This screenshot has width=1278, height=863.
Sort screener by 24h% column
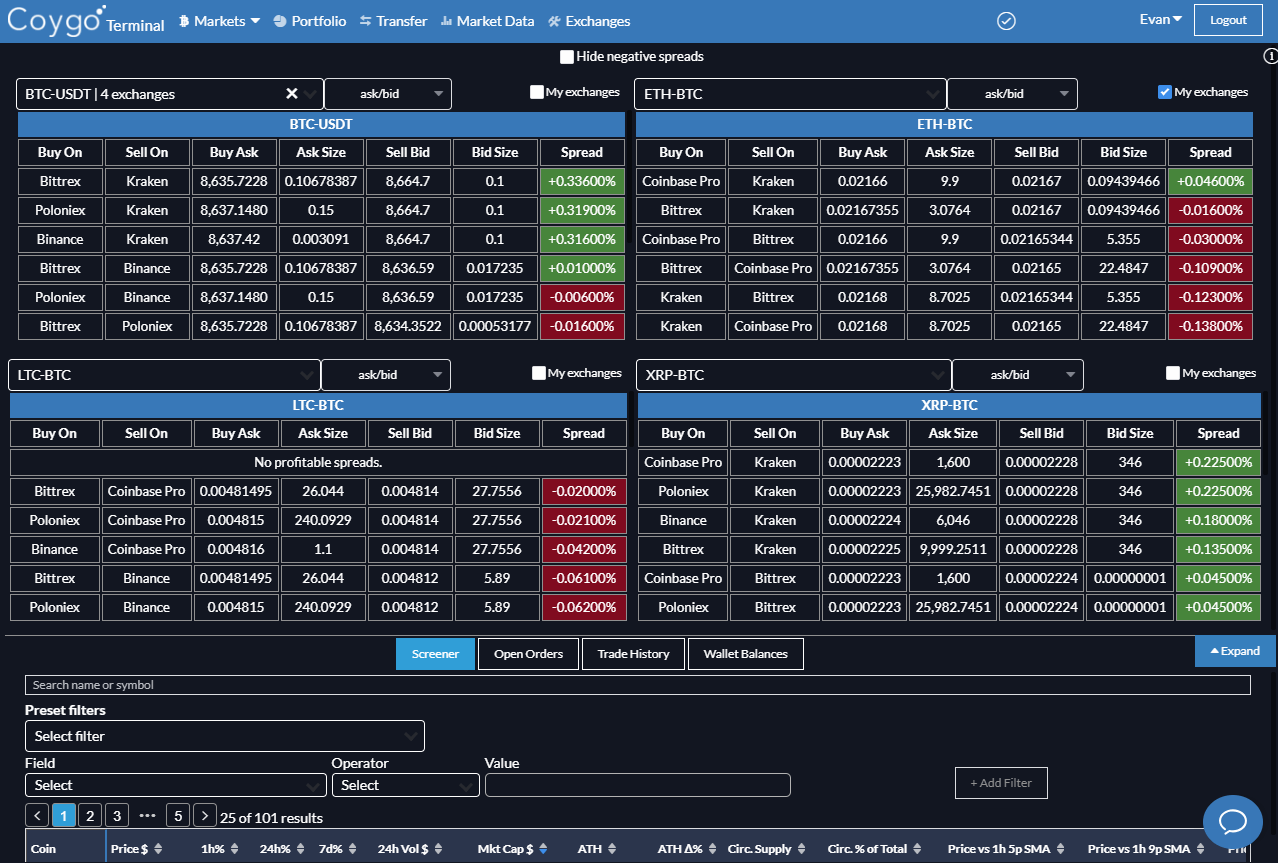pyautogui.click(x=300, y=849)
